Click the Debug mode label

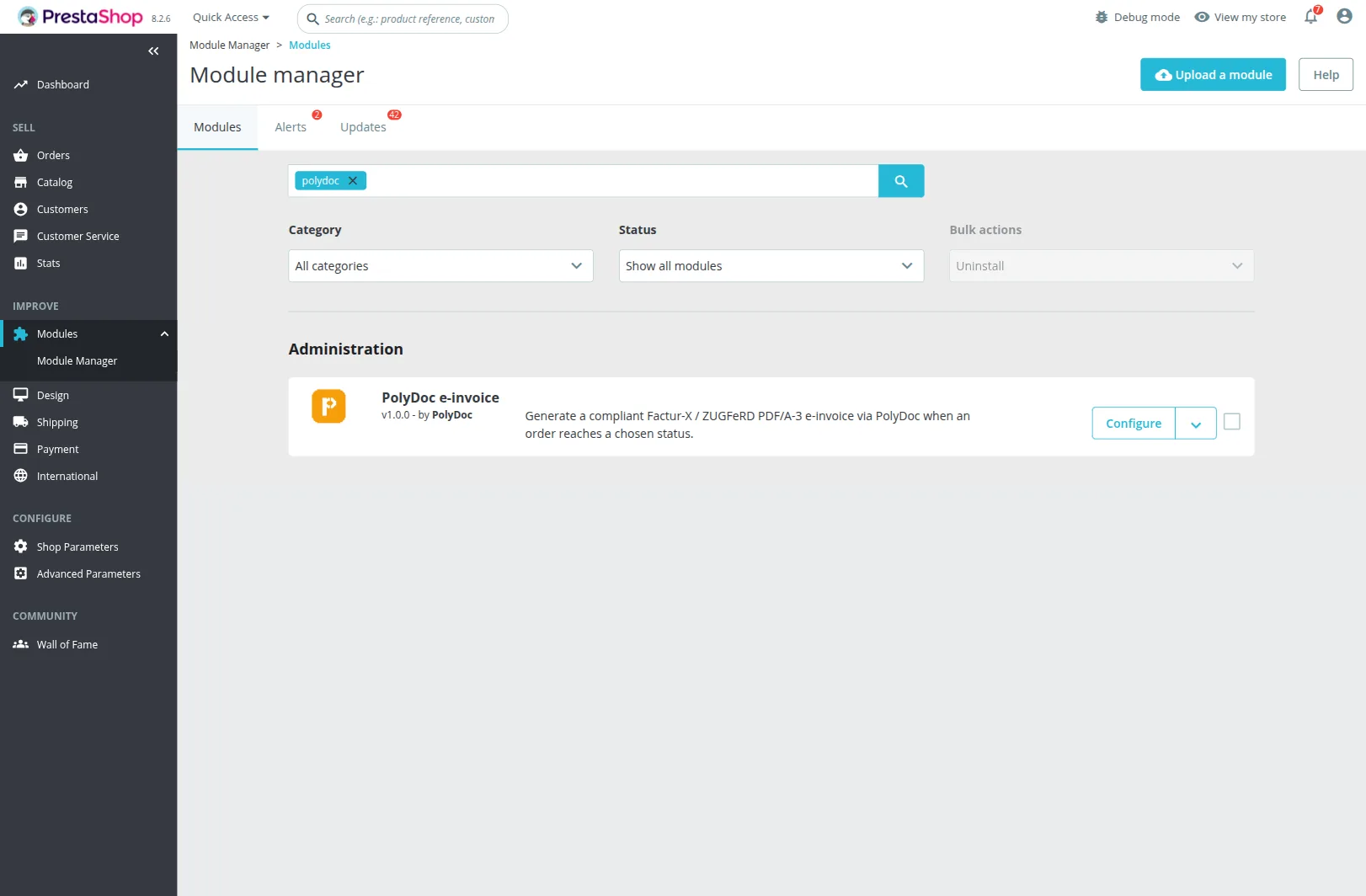pyautogui.click(x=1147, y=17)
